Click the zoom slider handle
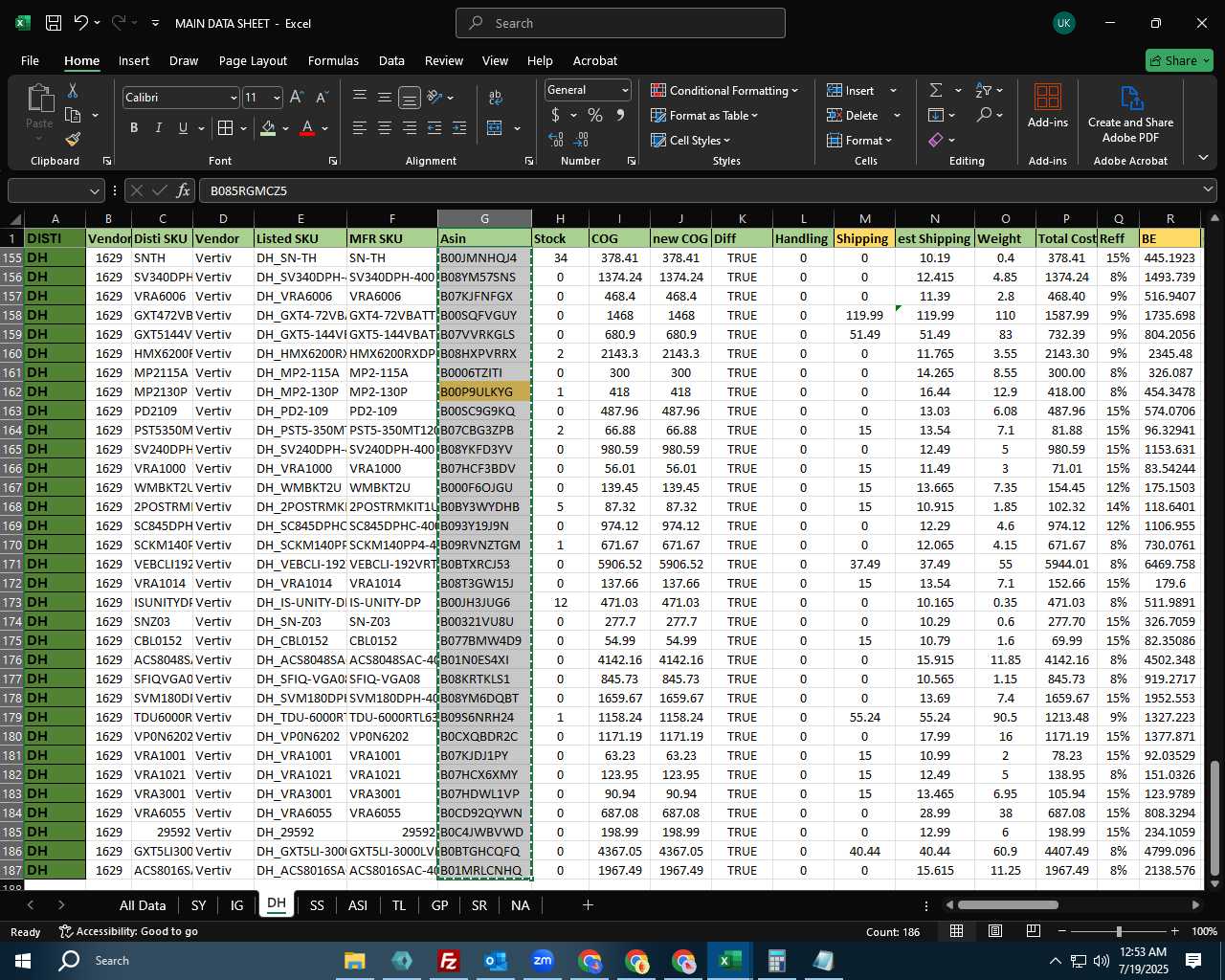Image resolution: width=1225 pixels, height=980 pixels. pos(1119,931)
